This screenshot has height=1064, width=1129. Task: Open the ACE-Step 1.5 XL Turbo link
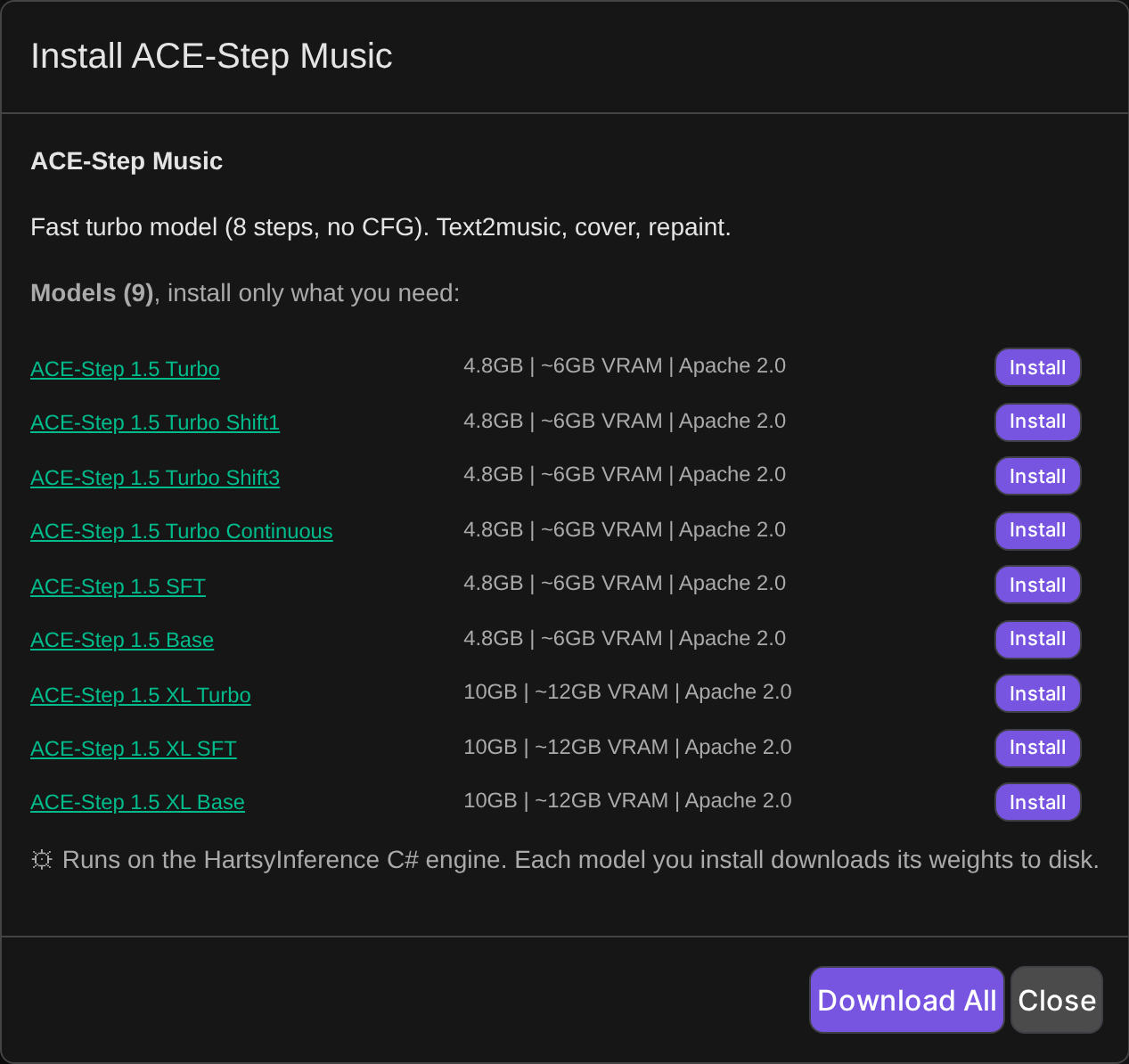141,695
